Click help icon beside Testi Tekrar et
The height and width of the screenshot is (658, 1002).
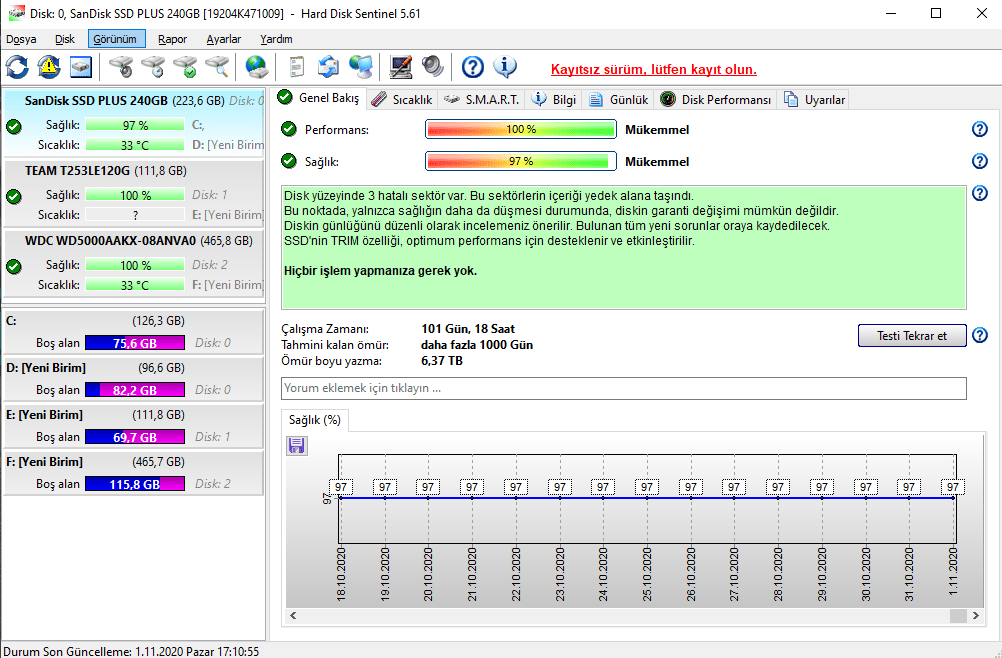click(979, 335)
